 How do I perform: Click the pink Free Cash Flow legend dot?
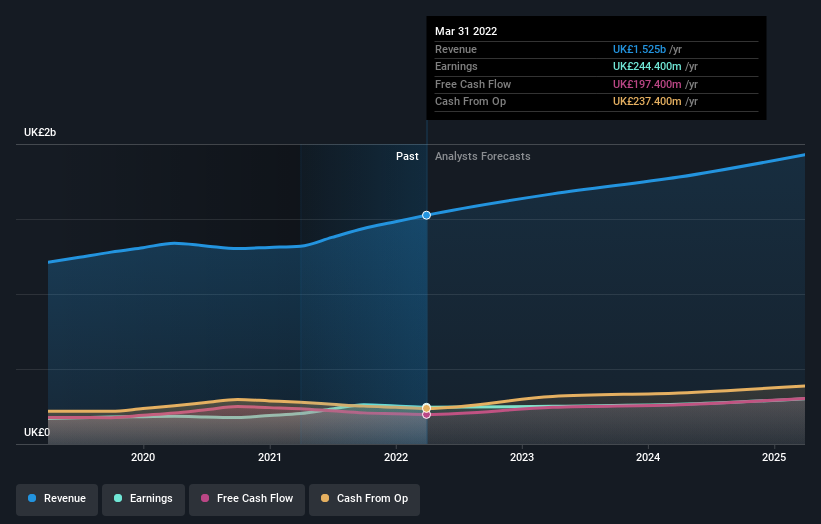(x=205, y=498)
